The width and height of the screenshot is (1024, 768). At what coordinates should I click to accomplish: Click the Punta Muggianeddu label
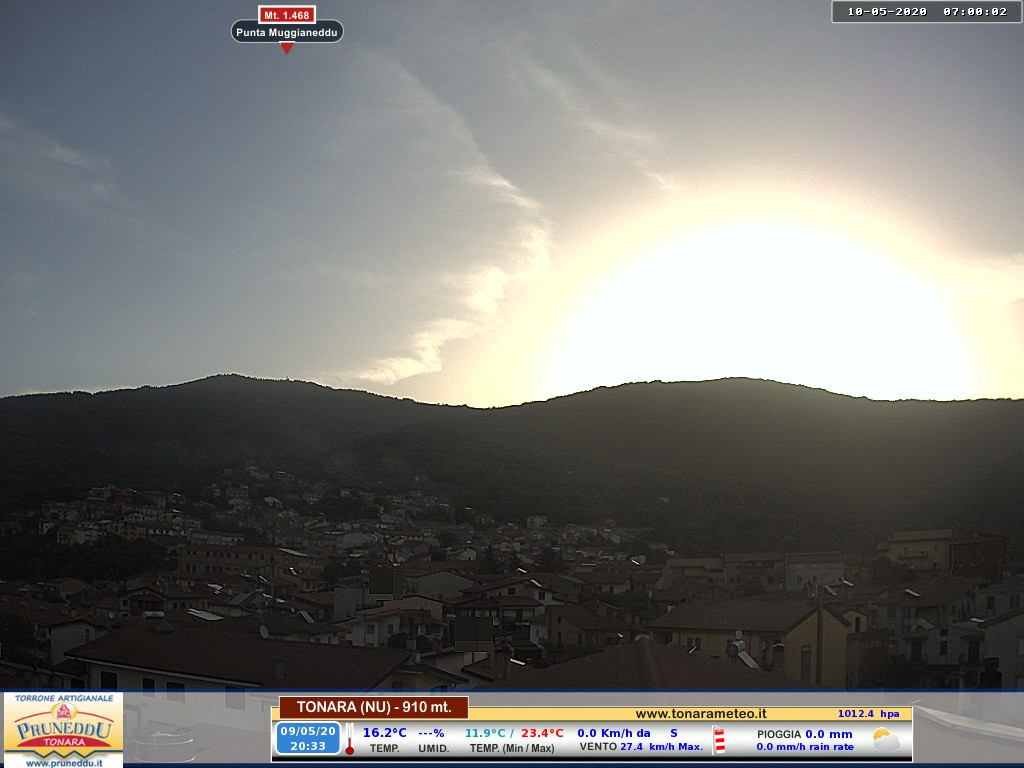coord(287,32)
